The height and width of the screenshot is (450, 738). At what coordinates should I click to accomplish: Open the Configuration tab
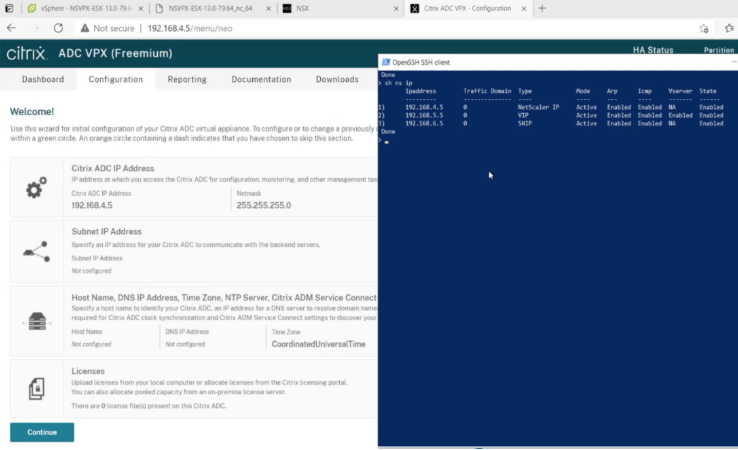tap(116, 79)
